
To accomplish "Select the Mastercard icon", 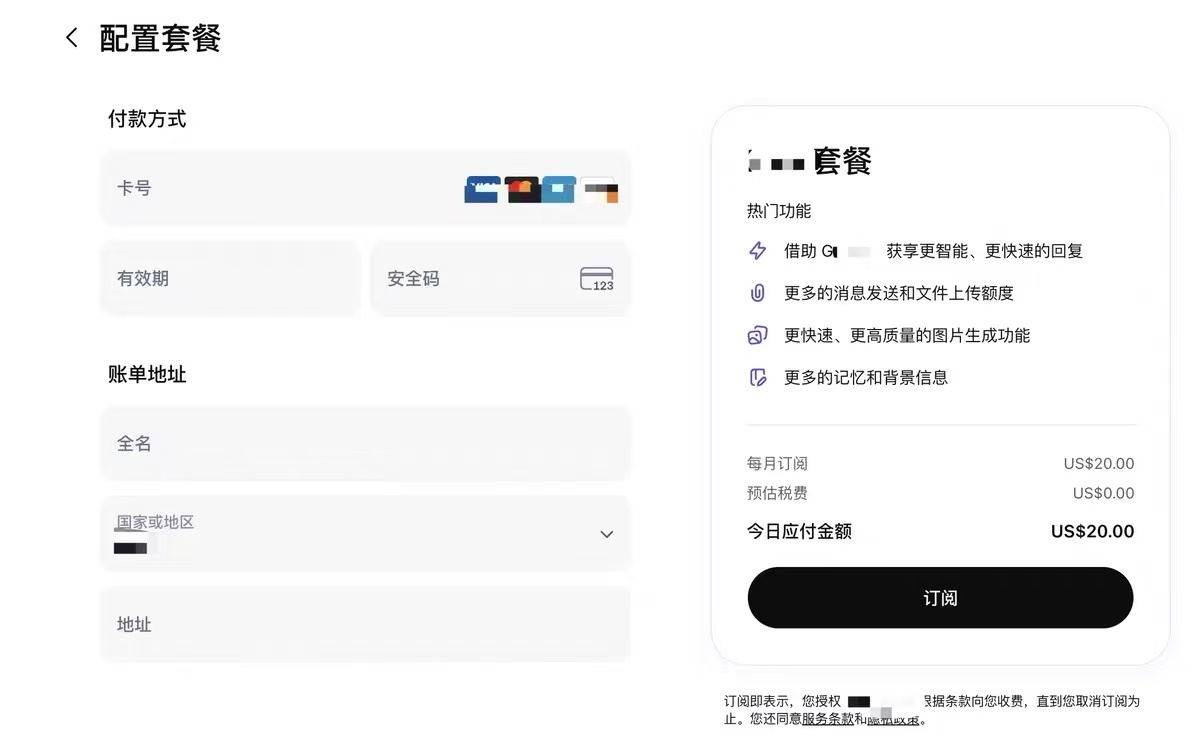I will (x=521, y=189).
